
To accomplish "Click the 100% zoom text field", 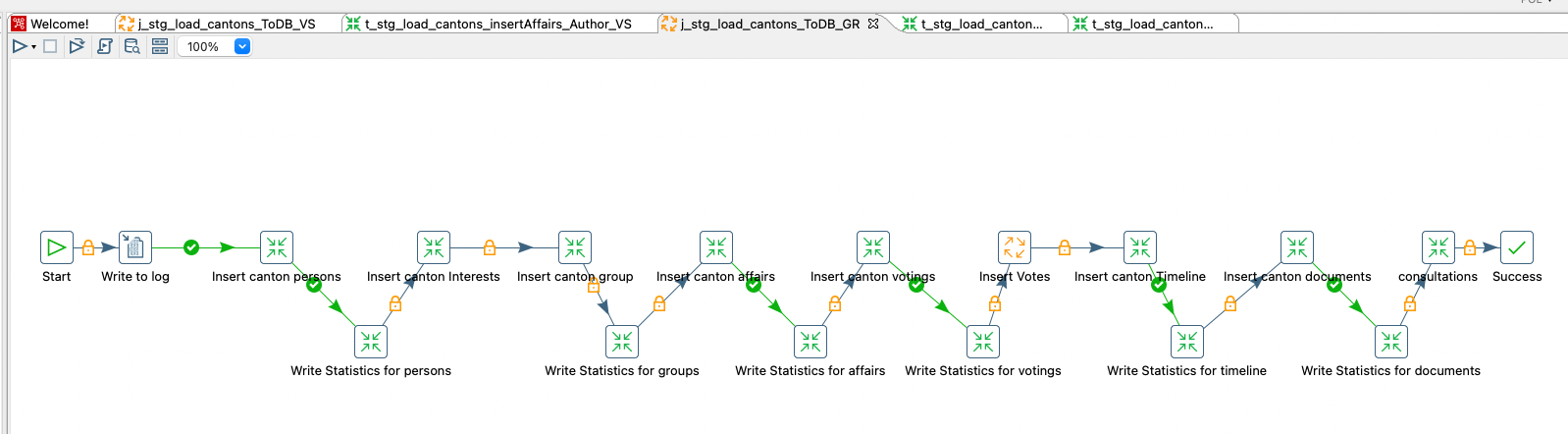I will pyautogui.click(x=203, y=46).
